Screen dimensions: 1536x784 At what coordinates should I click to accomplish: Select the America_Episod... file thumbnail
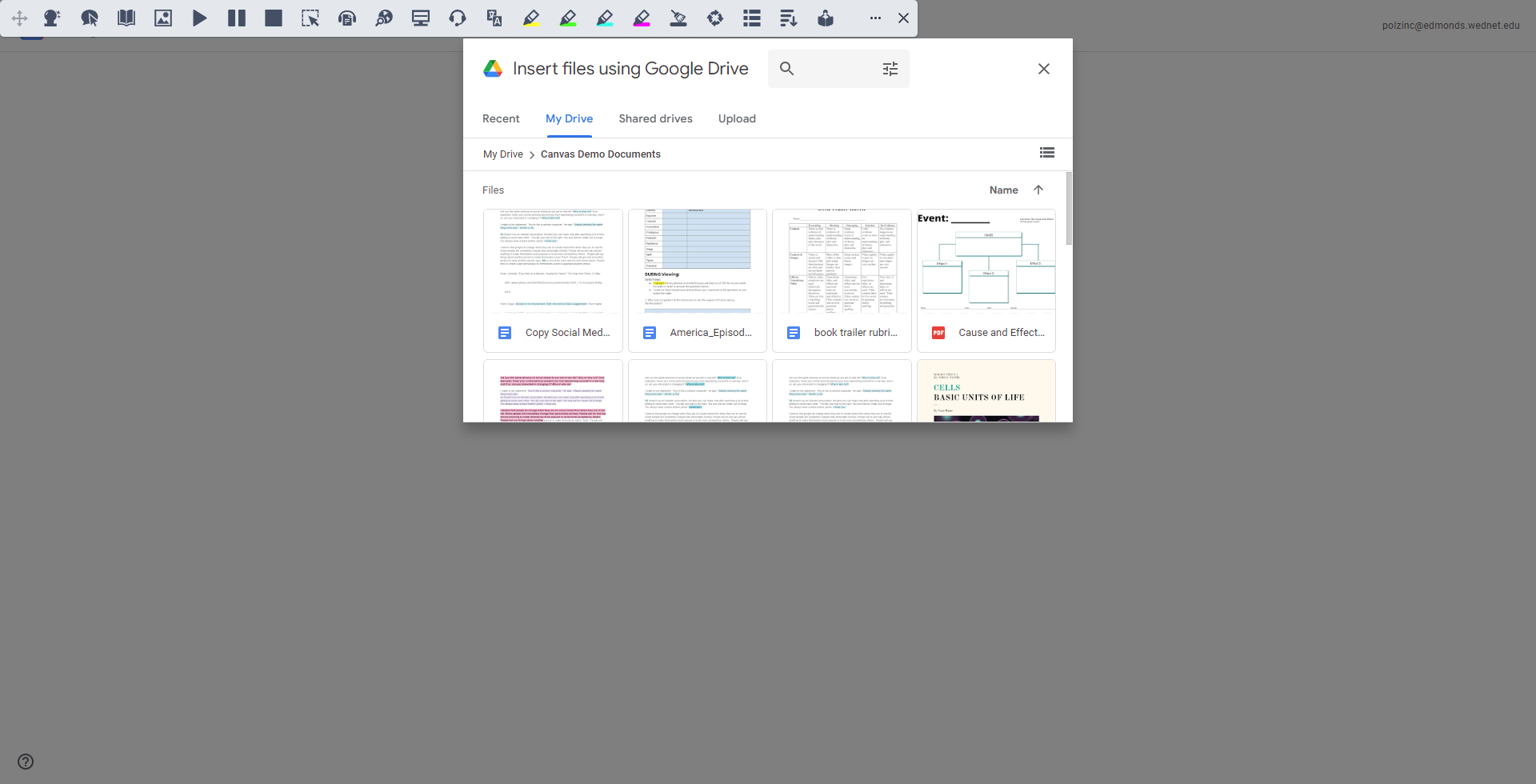698,262
